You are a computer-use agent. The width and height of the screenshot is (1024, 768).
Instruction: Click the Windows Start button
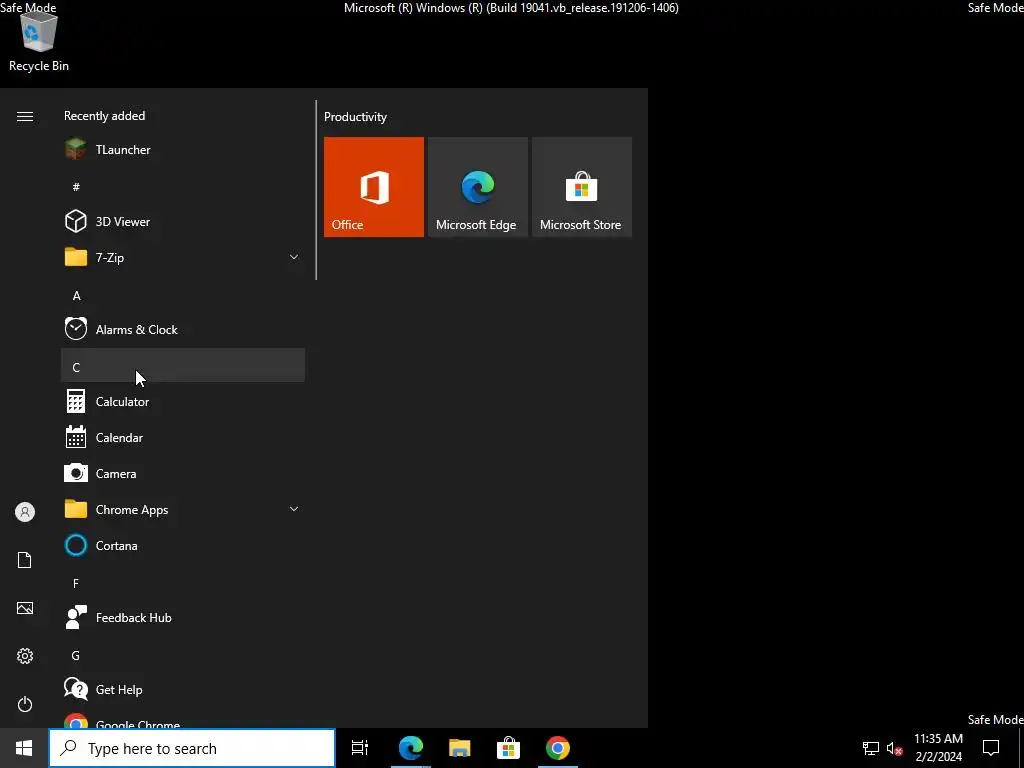coord(24,748)
